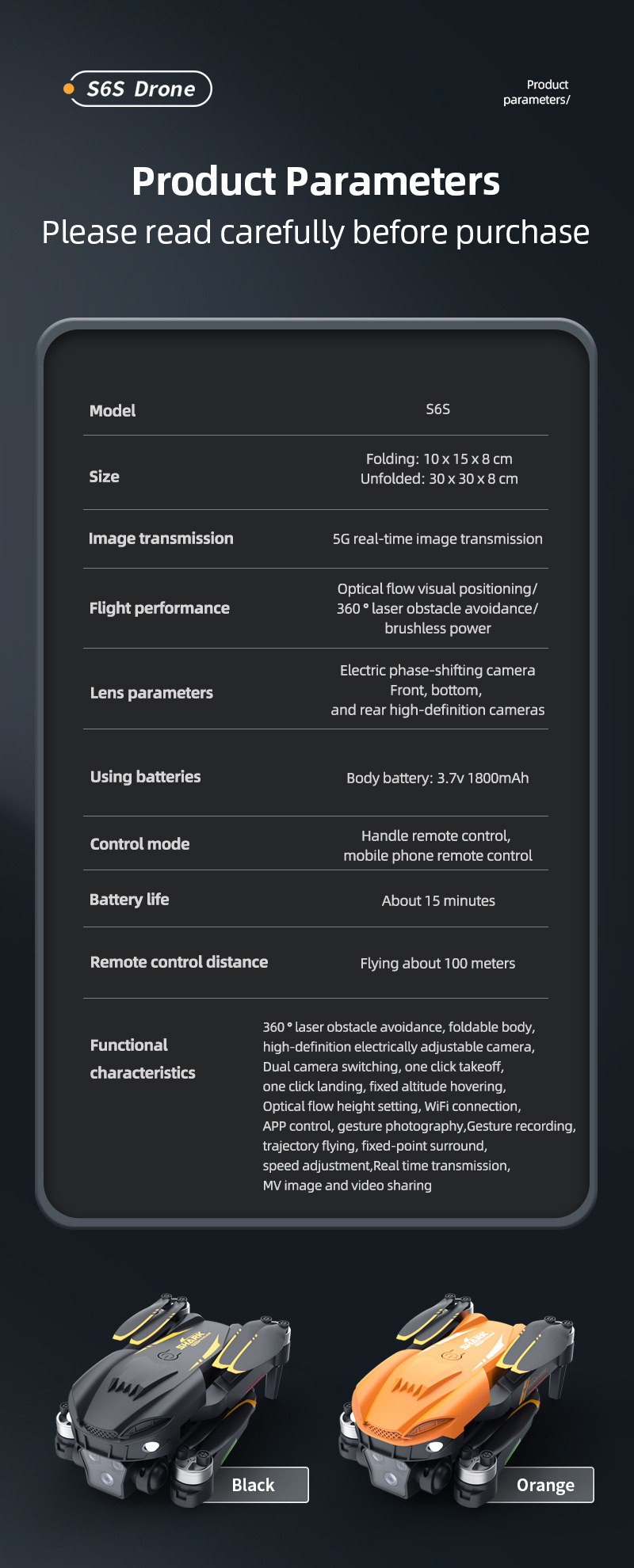Click the orange dot beside S6S Drone
Image resolution: width=634 pixels, height=1568 pixels.
click(68, 89)
